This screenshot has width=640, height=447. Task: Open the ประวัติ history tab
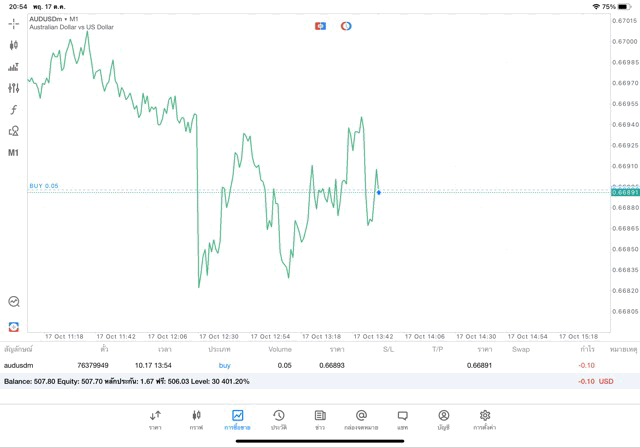click(278, 419)
